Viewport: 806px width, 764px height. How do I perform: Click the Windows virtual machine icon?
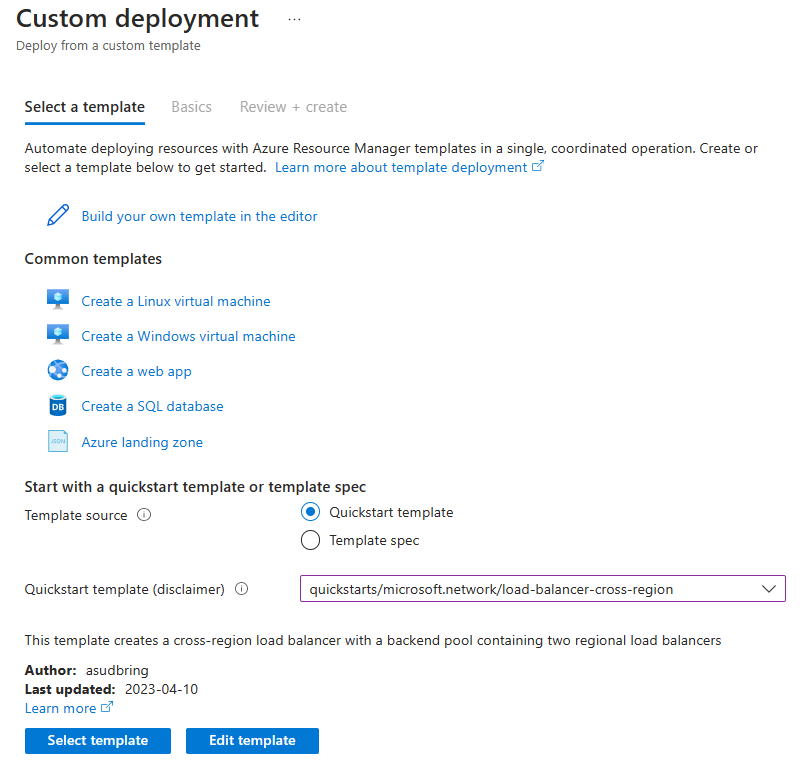pyautogui.click(x=58, y=336)
